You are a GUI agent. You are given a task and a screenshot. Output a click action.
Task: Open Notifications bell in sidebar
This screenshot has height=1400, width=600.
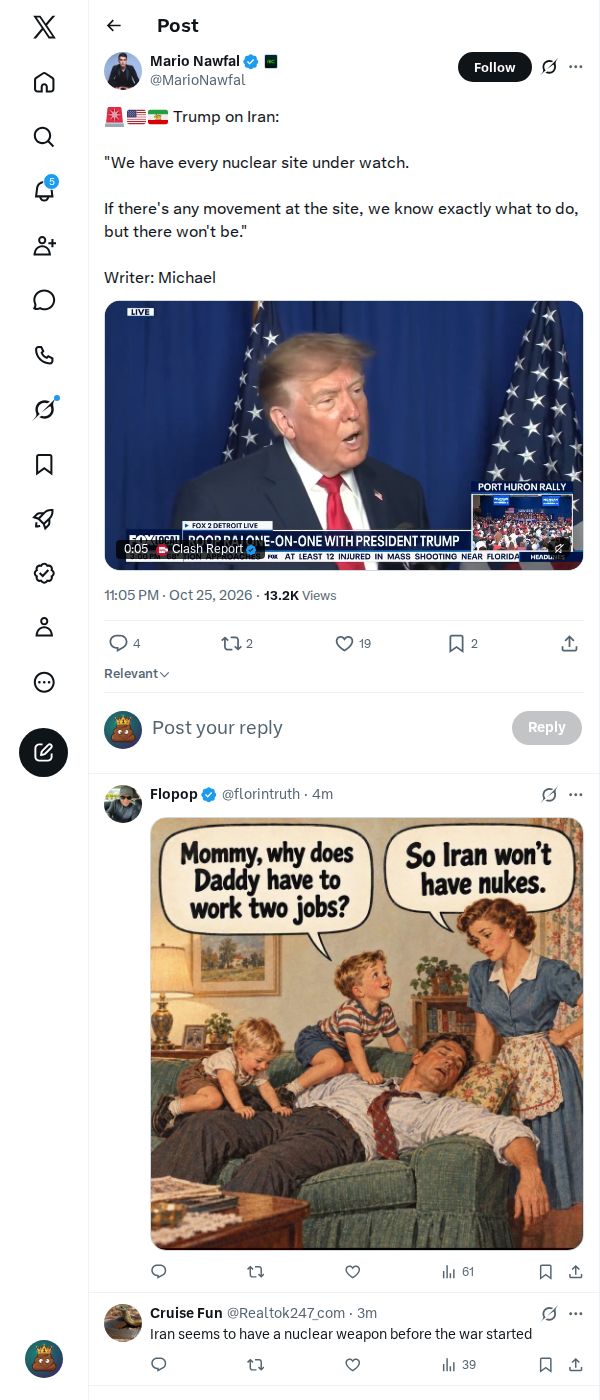44,191
